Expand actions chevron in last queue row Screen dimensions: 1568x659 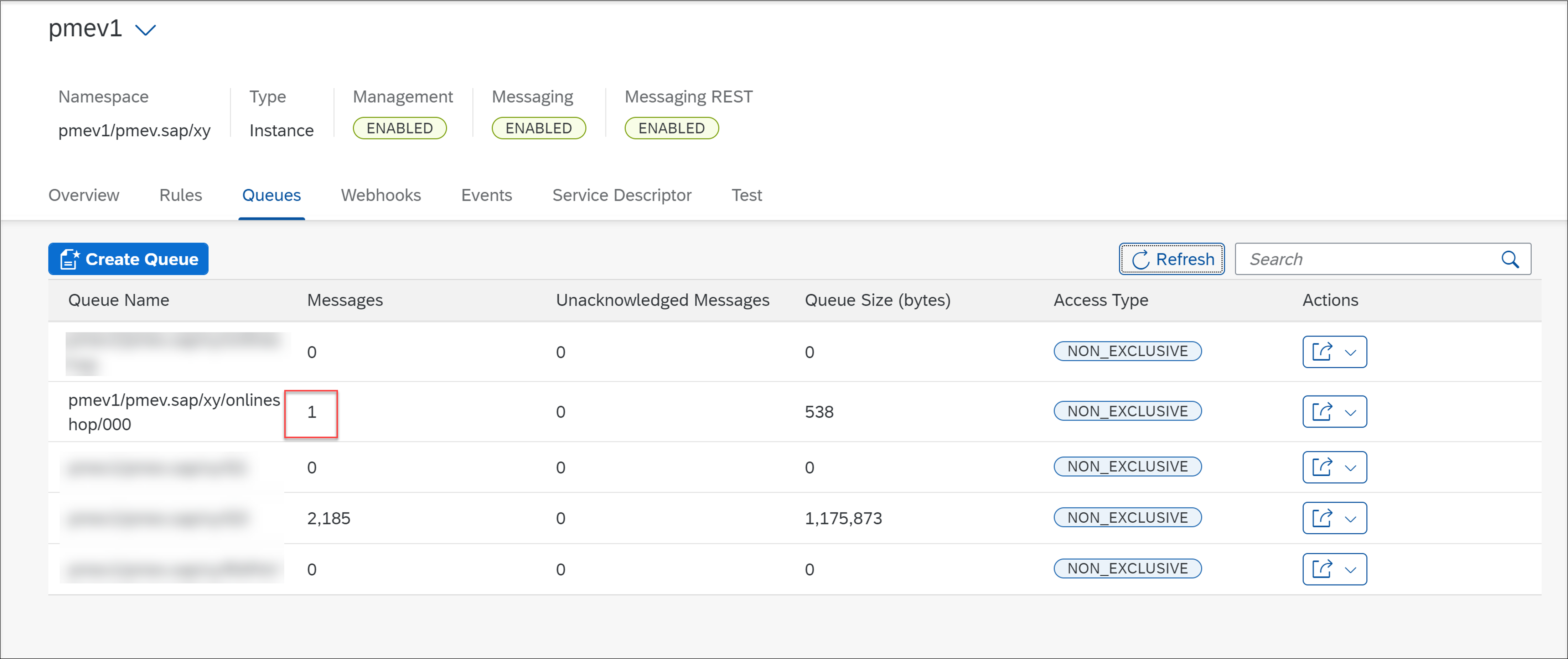(x=1351, y=570)
